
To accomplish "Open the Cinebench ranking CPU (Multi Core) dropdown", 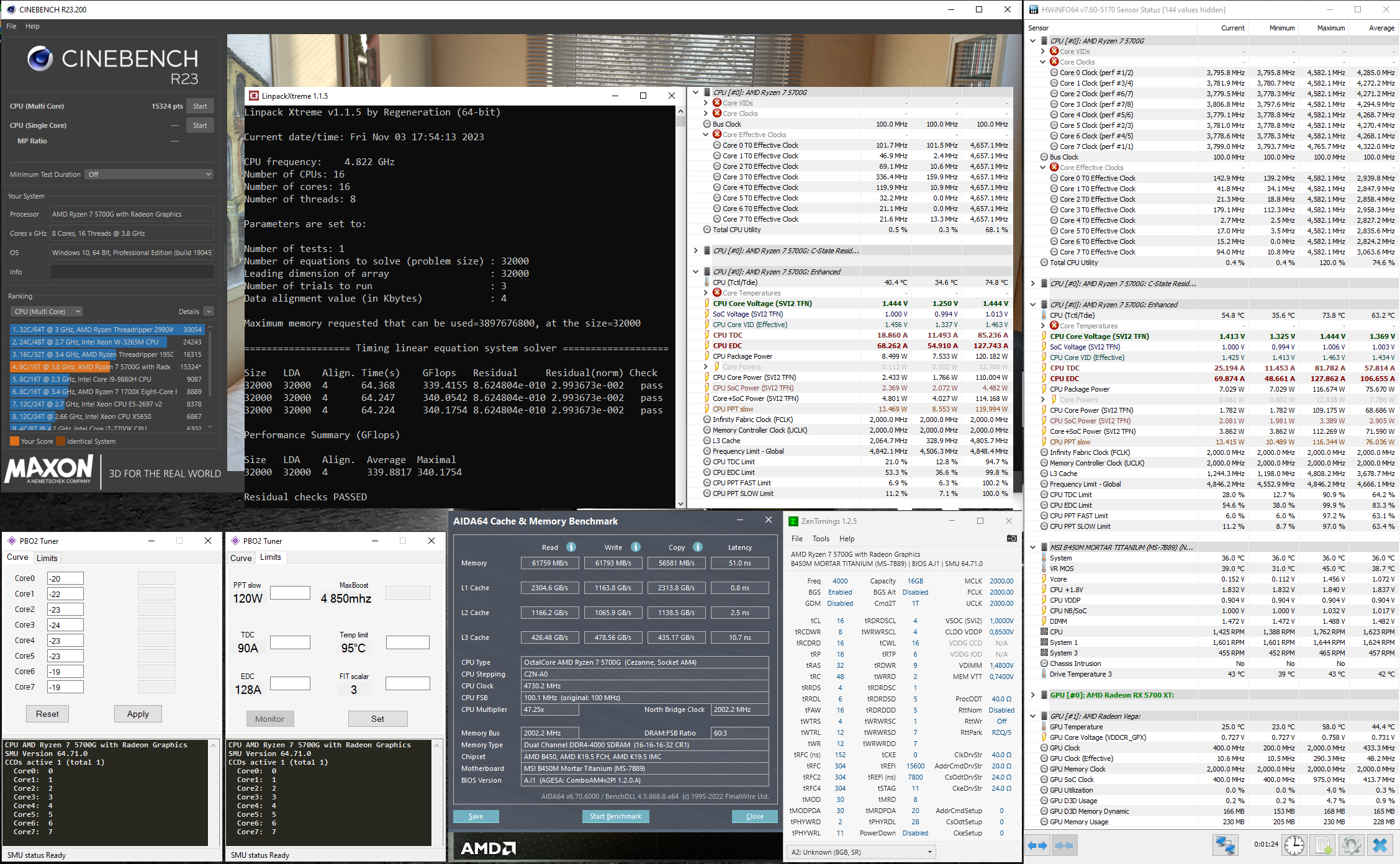I will click(x=47, y=312).
